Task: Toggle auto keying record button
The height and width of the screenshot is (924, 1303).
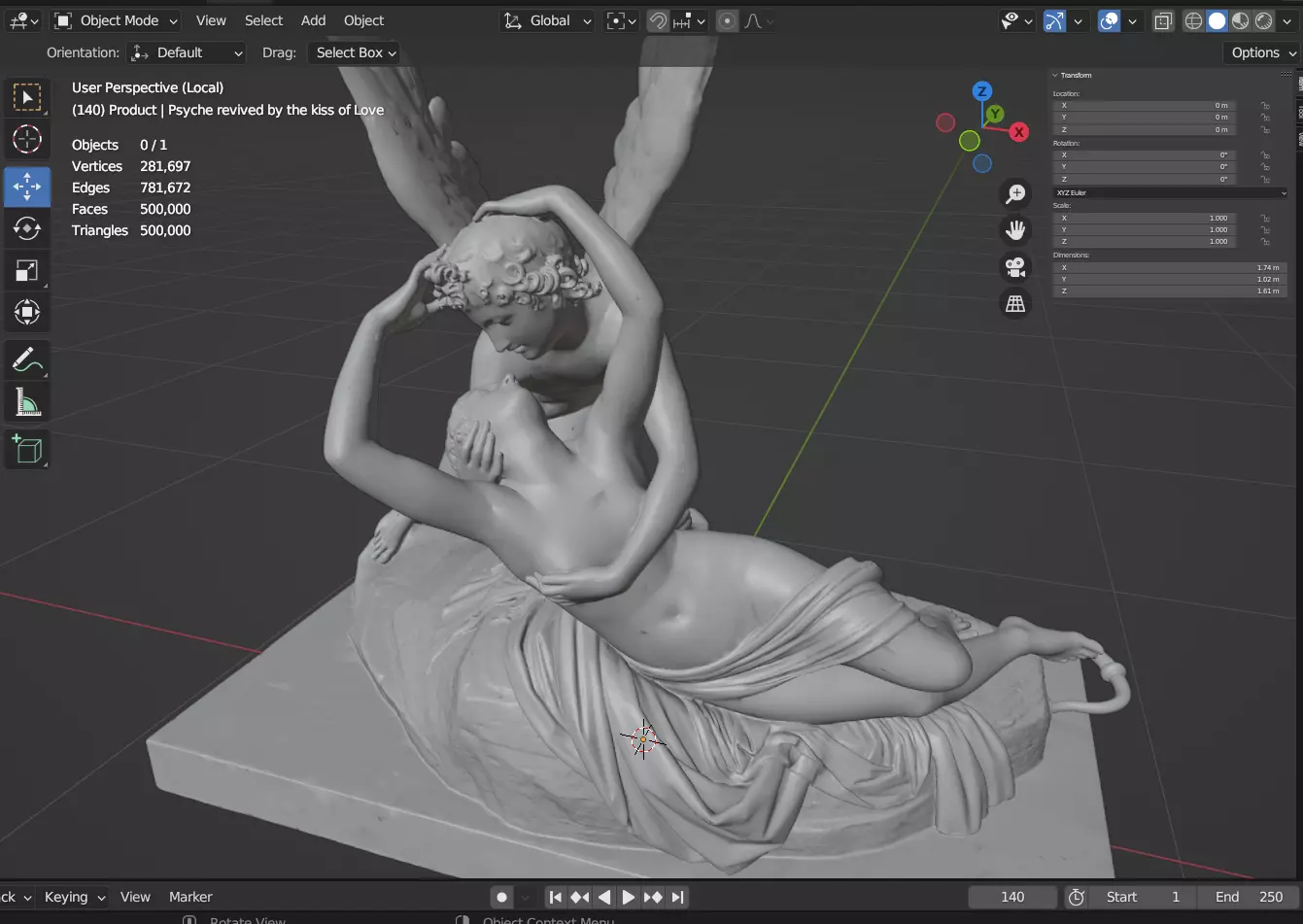Action: 501,897
